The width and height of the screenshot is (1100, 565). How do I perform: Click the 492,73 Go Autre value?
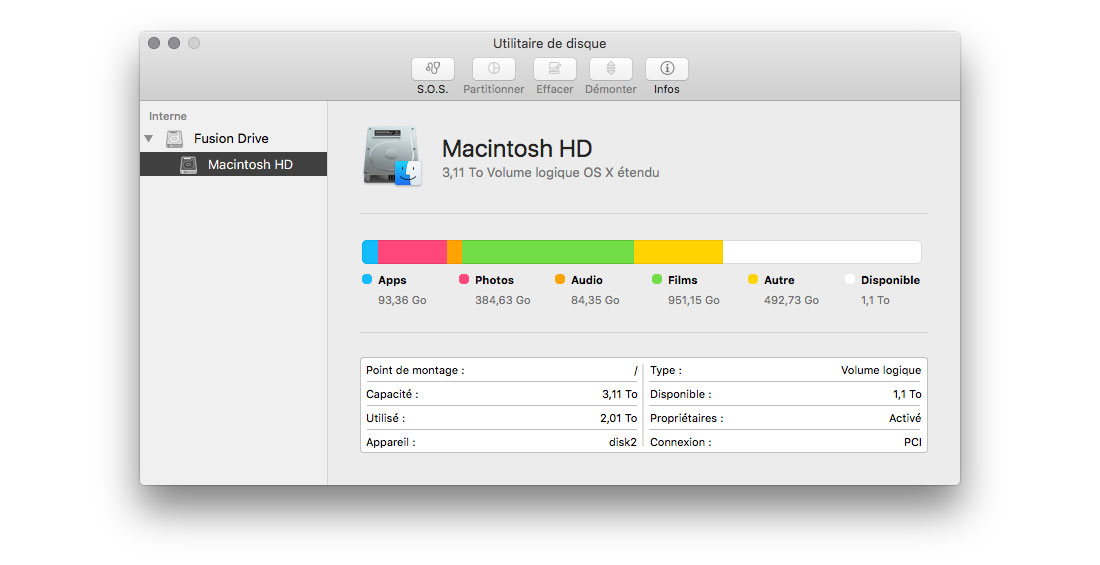point(791,300)
